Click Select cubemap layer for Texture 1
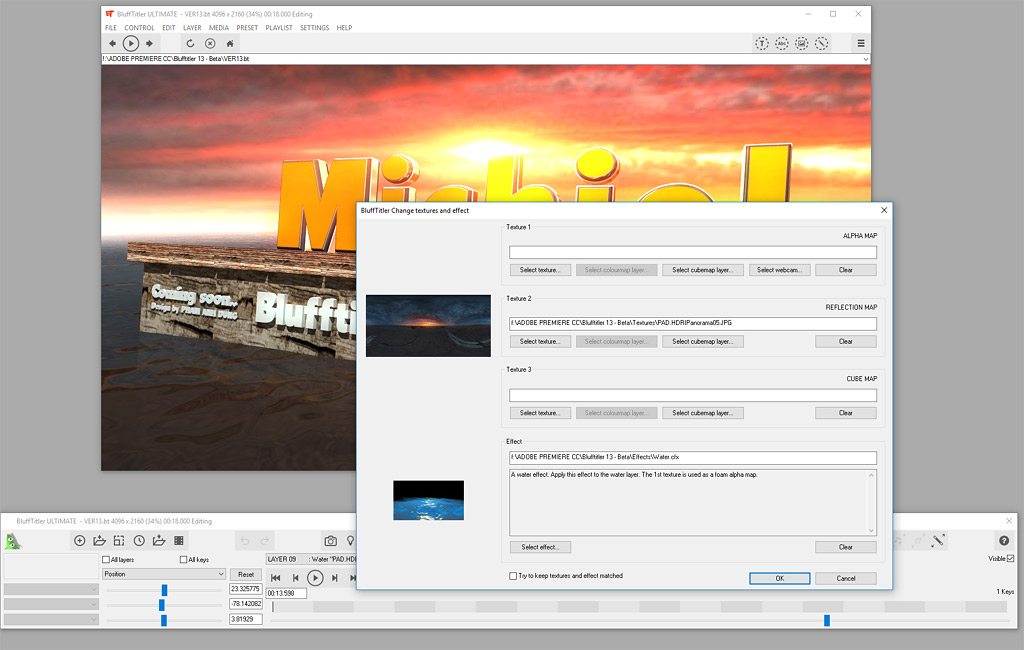Image resolution: width=1024 pixels, height=650 pixels. (703, 270)
